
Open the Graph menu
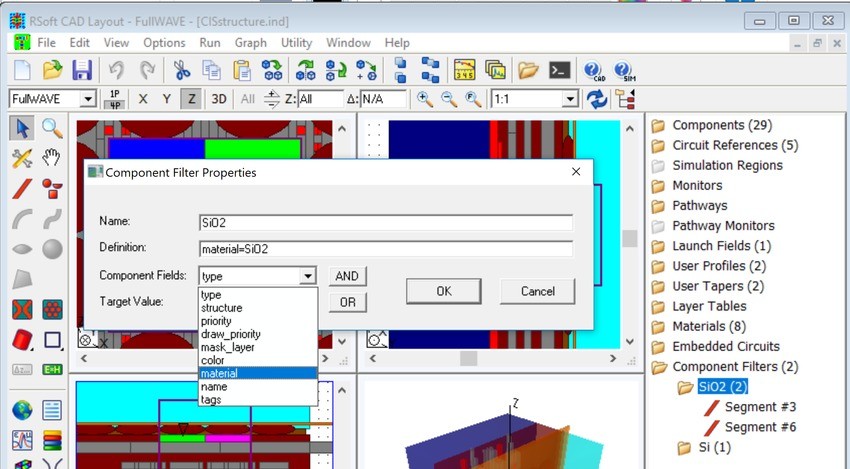(250, 43)
